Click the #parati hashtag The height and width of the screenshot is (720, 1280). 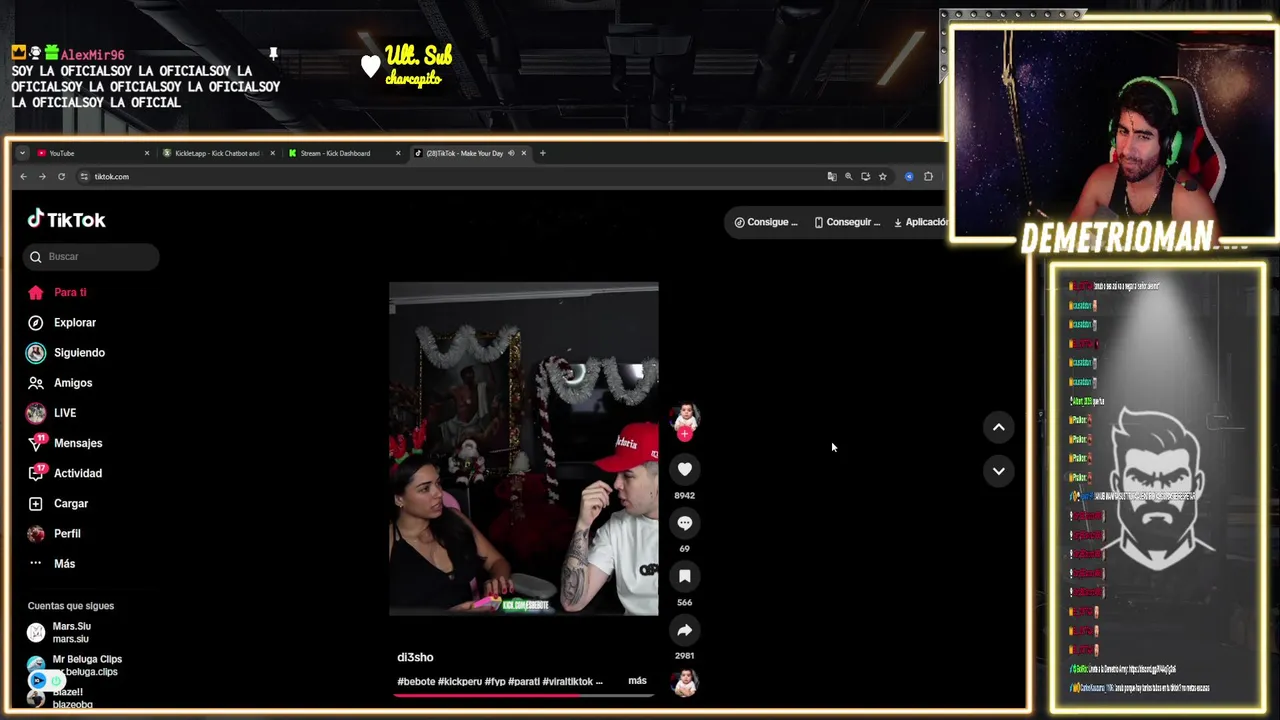click(524, 681)
